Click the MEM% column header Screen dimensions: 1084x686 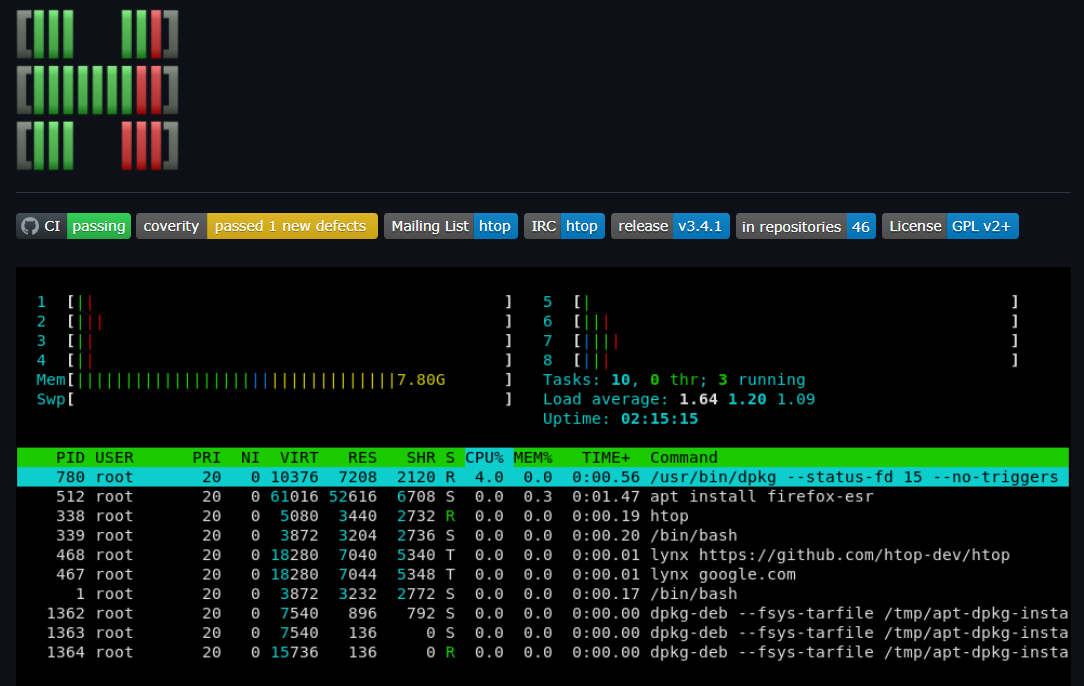[x=533, y=458]
